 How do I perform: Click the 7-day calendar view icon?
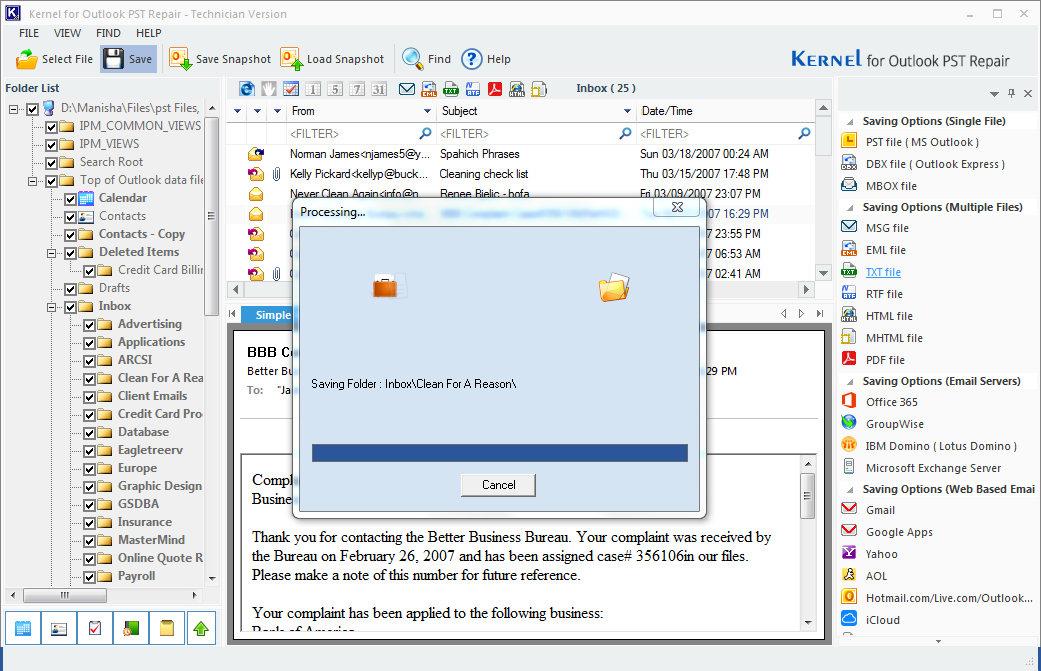[x=357, y=89]
